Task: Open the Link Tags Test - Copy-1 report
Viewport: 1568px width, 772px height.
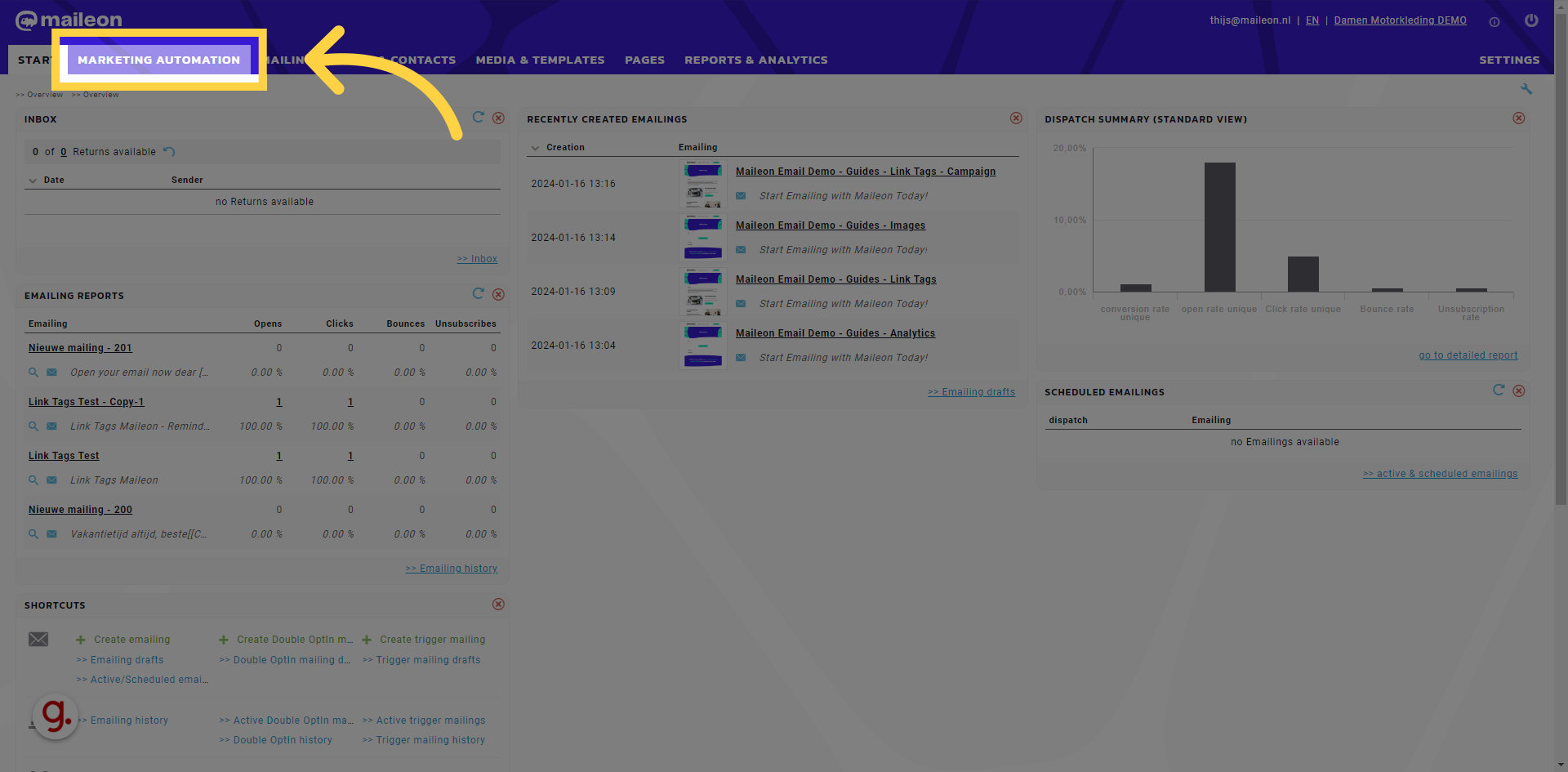Action: 86,402
